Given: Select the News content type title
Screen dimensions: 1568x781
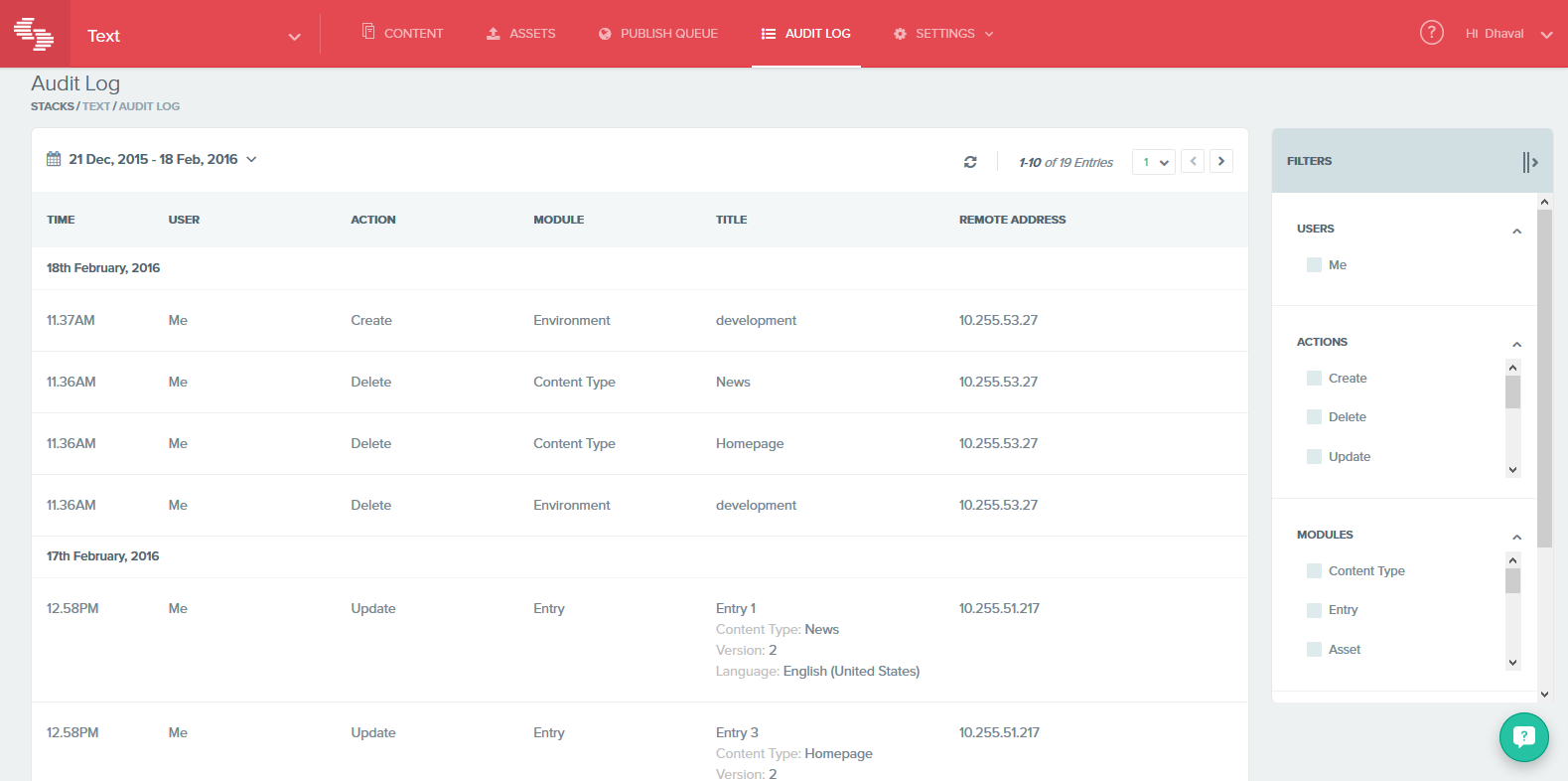Looking at the screenshot, I should pyautogui.click(x=733, y=383).
